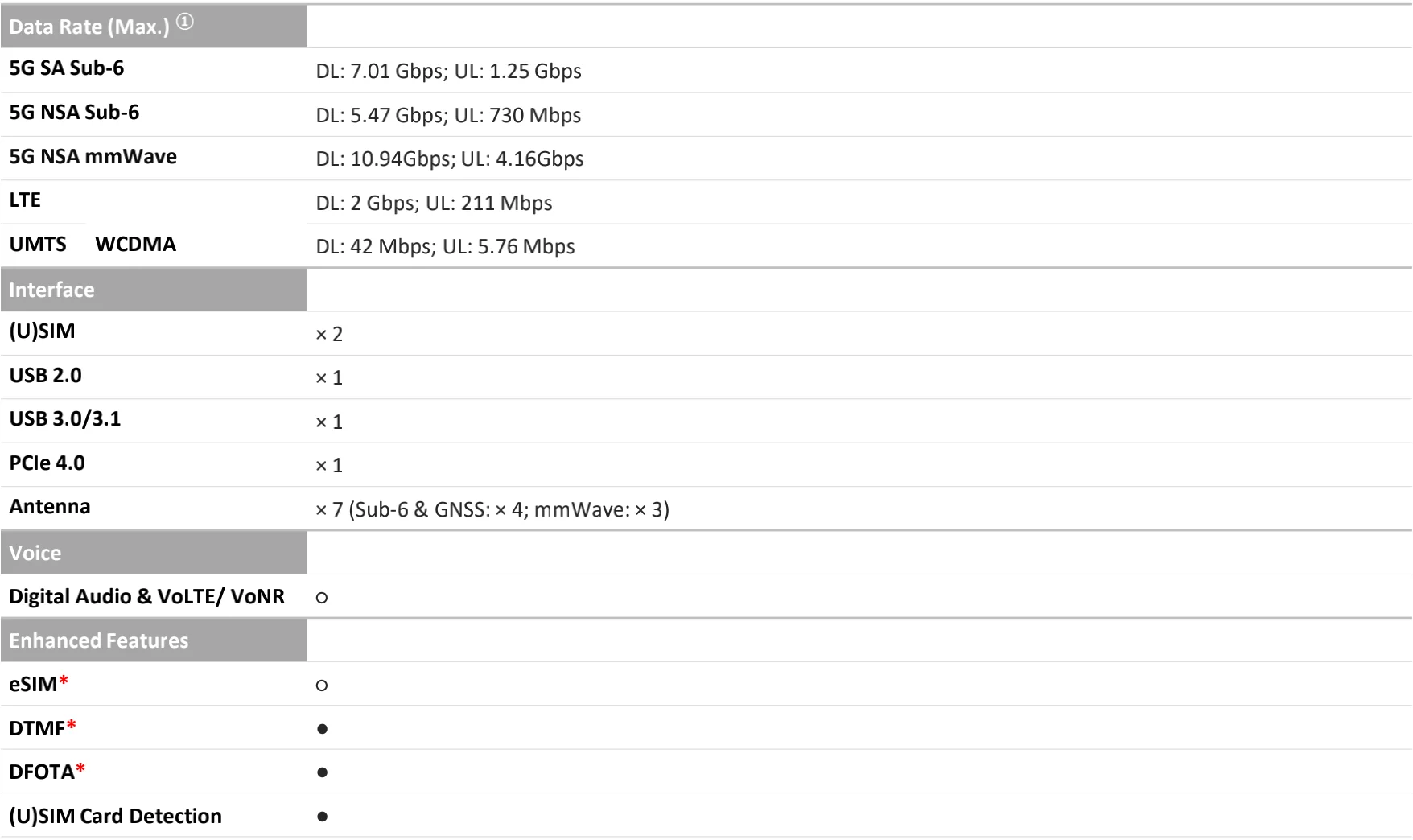
Task: Click the LTE data rate value
Action: 434,203
